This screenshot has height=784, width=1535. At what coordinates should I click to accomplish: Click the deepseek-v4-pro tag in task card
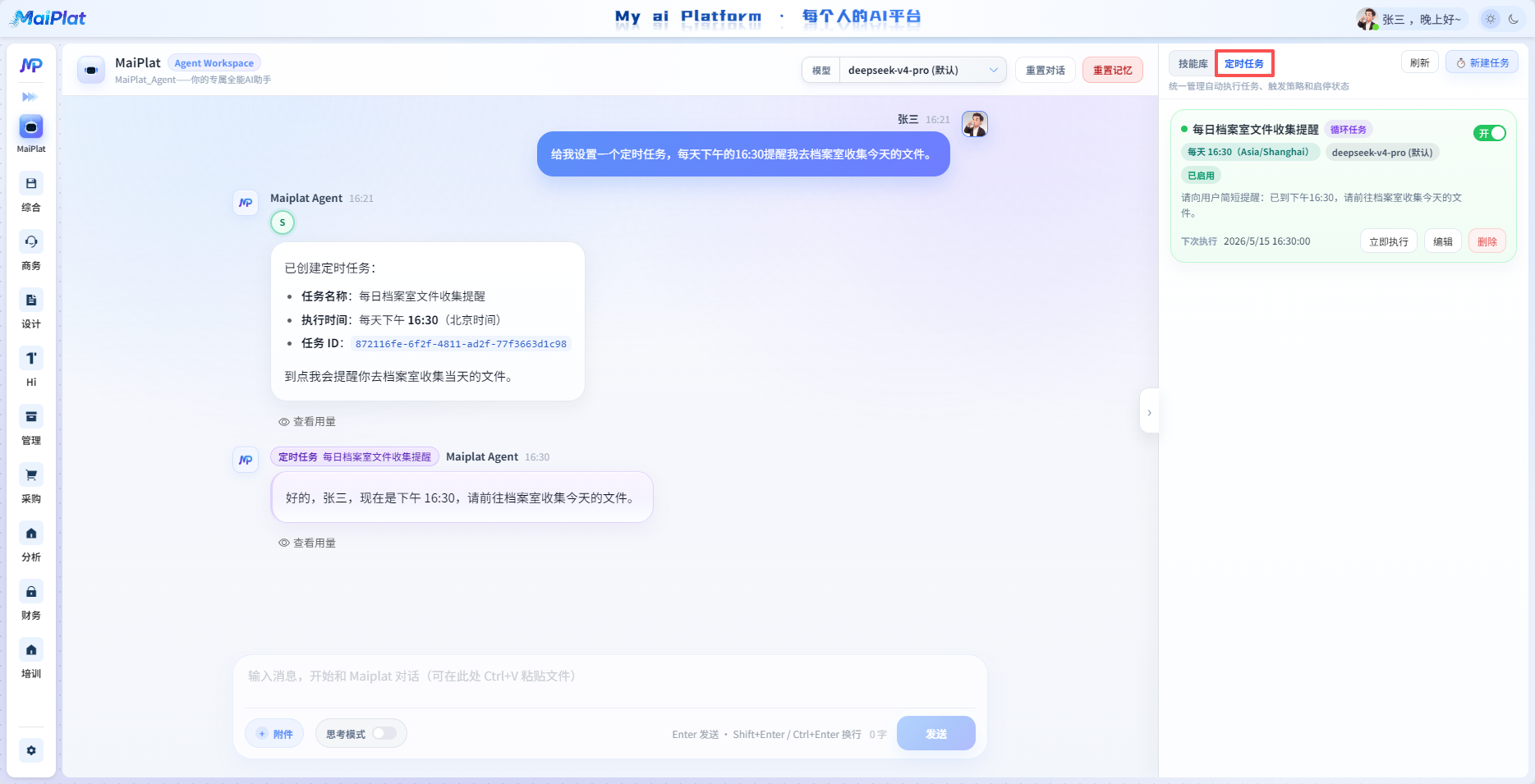coord(1382,153)
